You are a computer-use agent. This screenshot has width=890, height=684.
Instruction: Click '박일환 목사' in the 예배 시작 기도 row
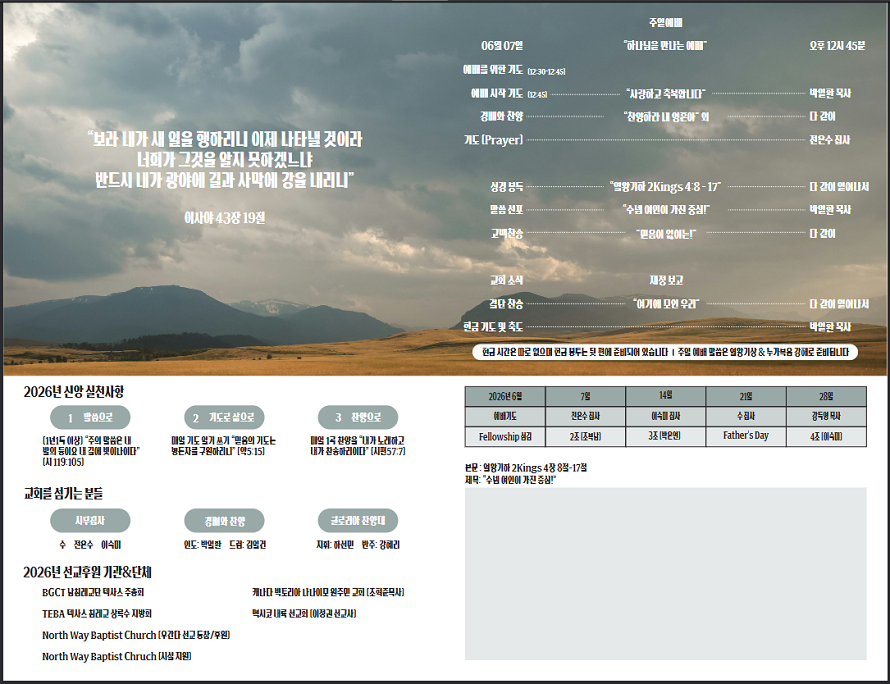pyautogui.click(x=830, y=94)
